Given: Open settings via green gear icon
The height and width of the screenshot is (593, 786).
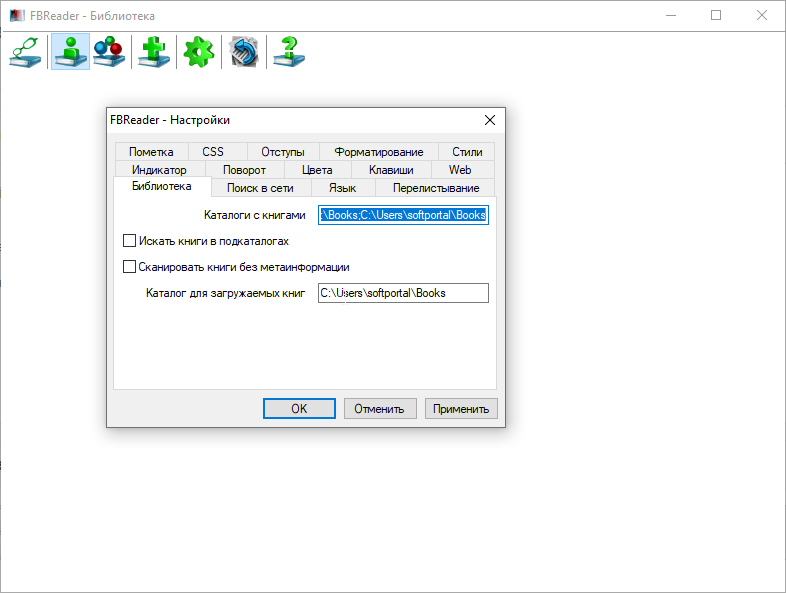Looking at the screenshot, I should [x=199, y=52].
